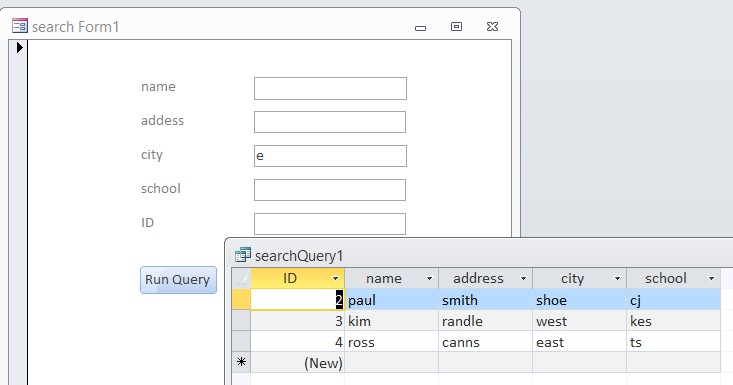Open the name column dropdown arrow
Image resolution: width=733 pixels, height=385 pixels.
pos(429,278)
